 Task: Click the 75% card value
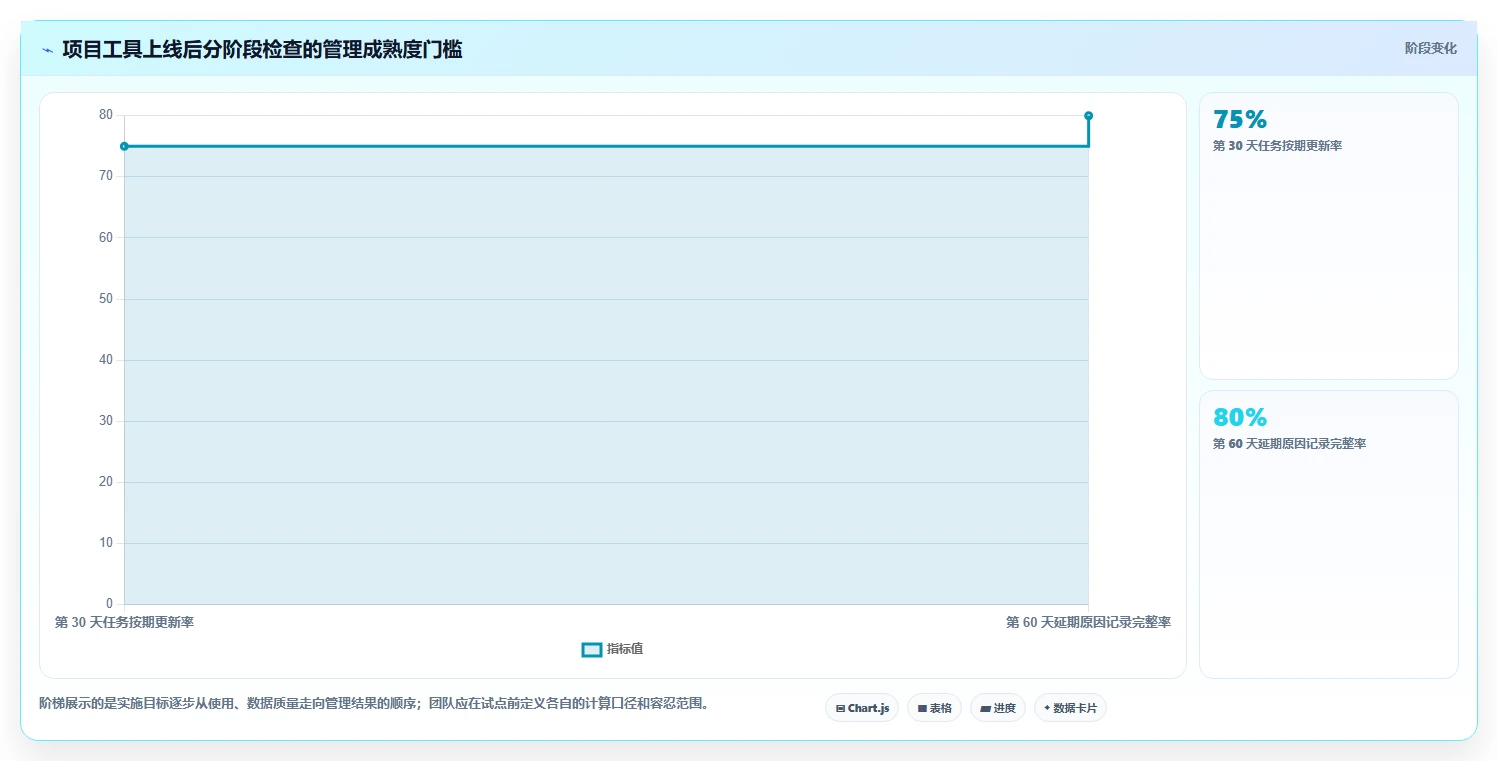click(1240, 119)
